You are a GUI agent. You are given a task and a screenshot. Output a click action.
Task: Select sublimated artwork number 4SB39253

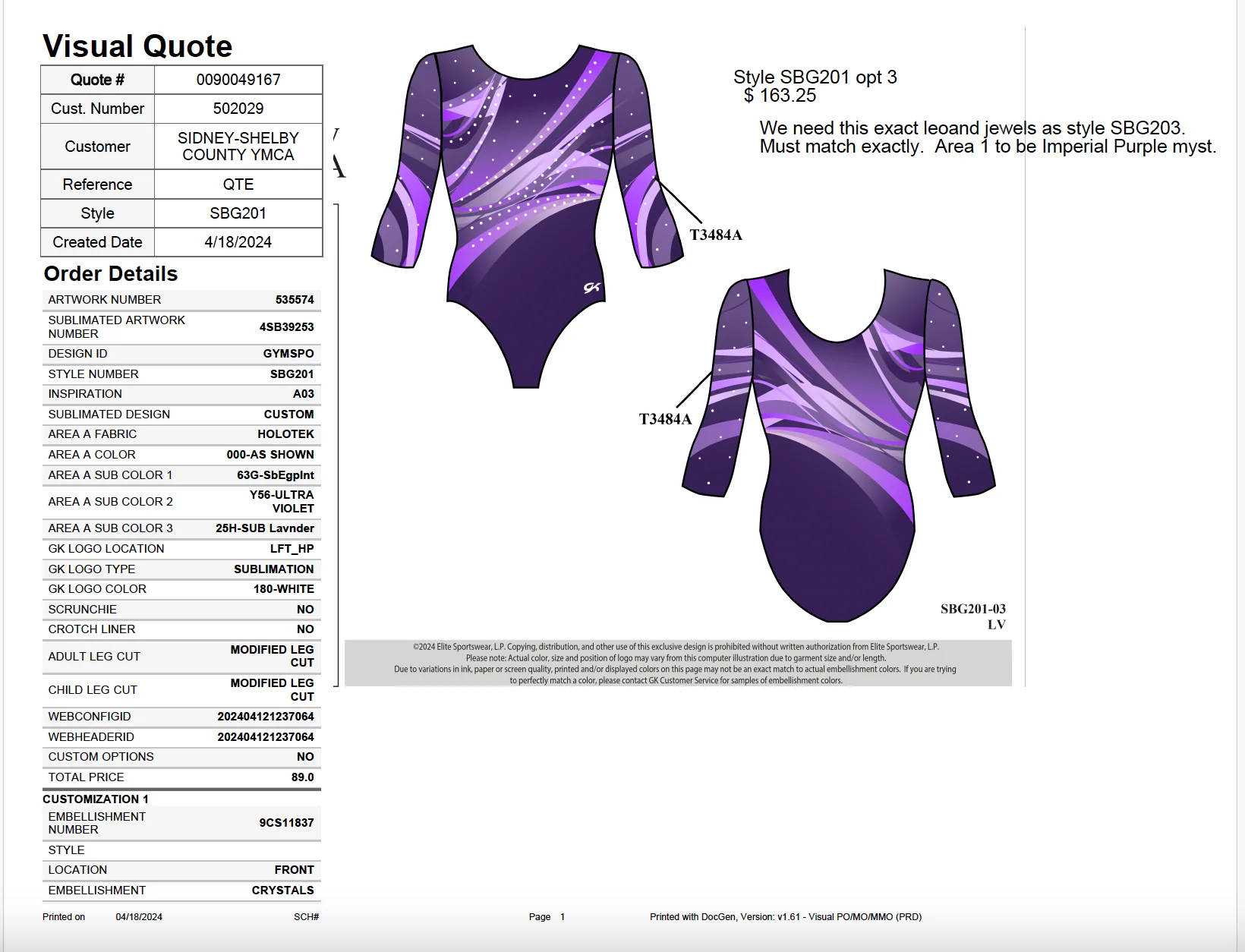[x=286, y=327]
